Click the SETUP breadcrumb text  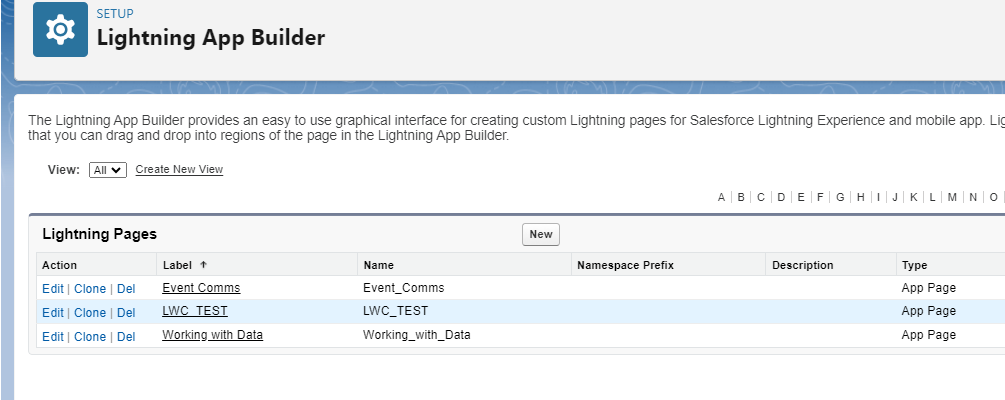point(115,13)
